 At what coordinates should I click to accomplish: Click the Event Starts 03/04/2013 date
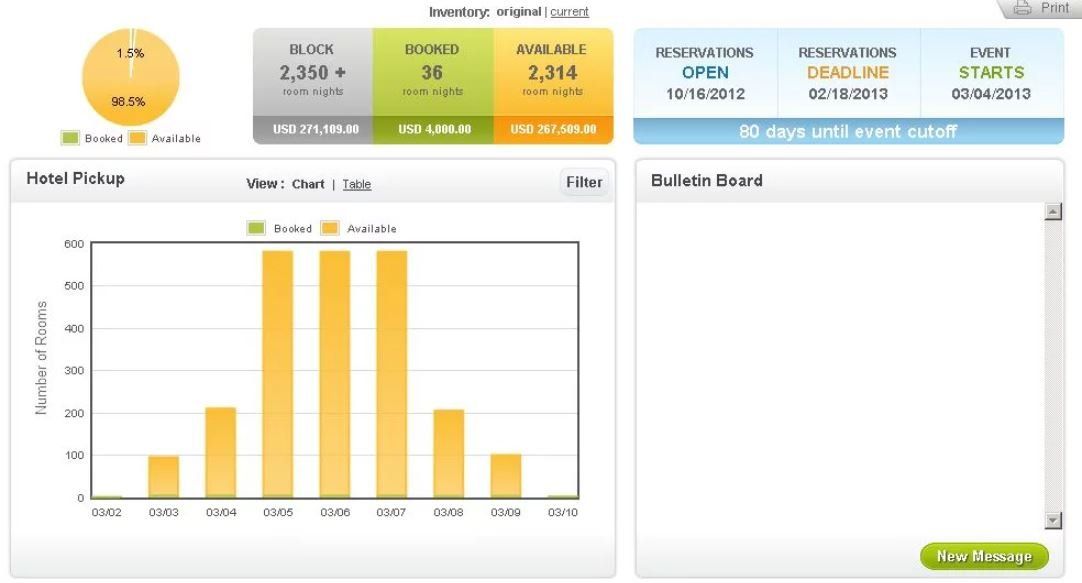991,94
